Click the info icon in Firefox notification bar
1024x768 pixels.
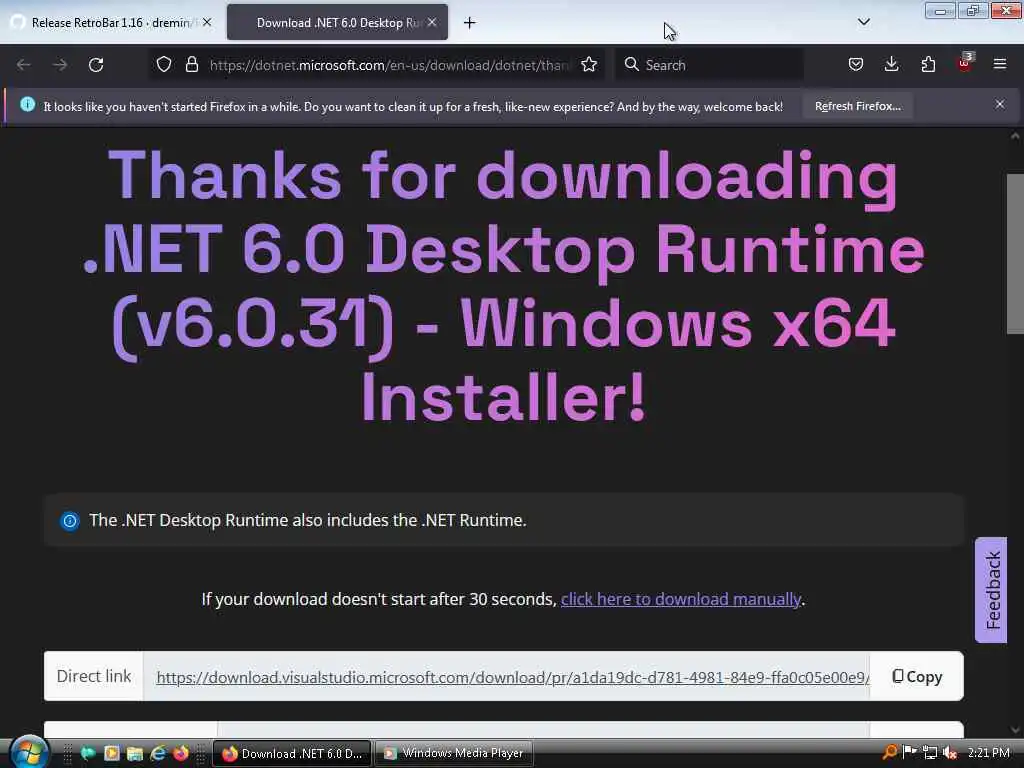tap(27, 104)
